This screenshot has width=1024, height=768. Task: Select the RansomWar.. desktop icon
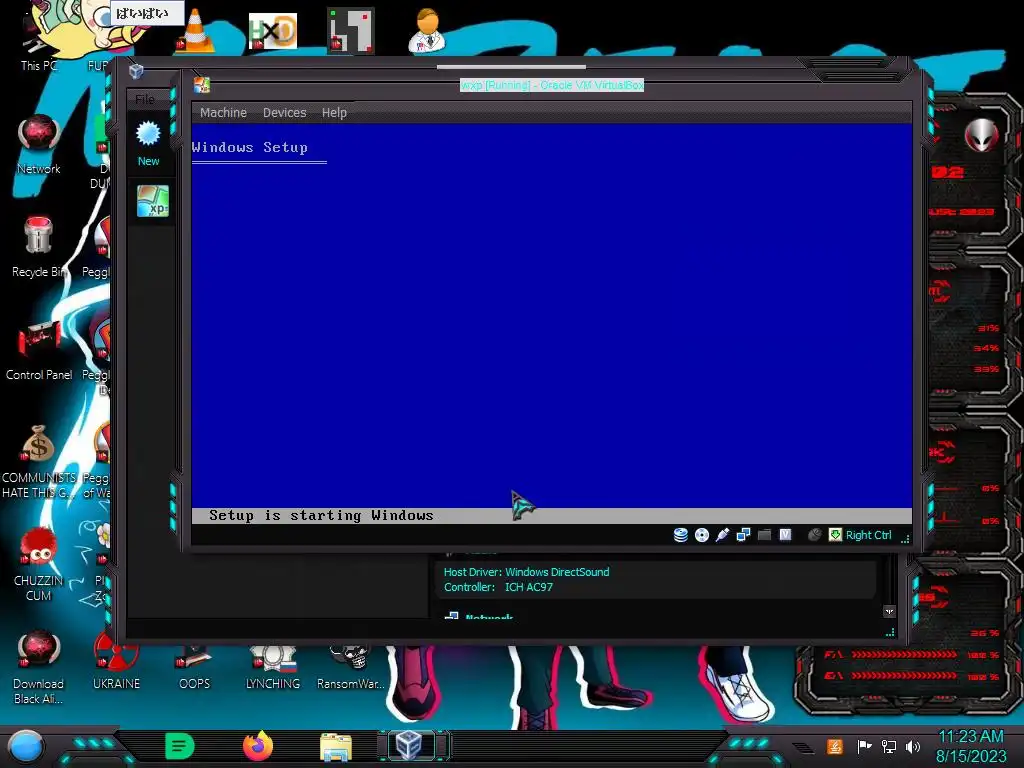pos(351,666)
